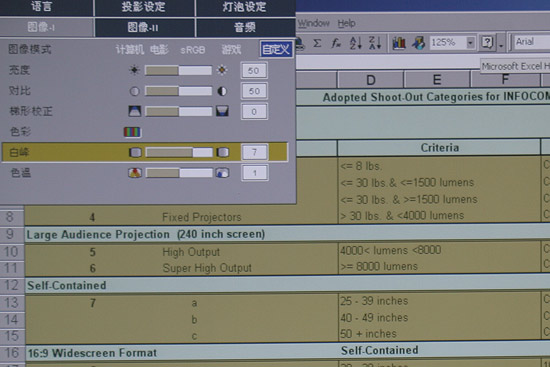Select the 计算机 image mode
The width and height of the screenshot is (550, 367).
coord(130,50)
